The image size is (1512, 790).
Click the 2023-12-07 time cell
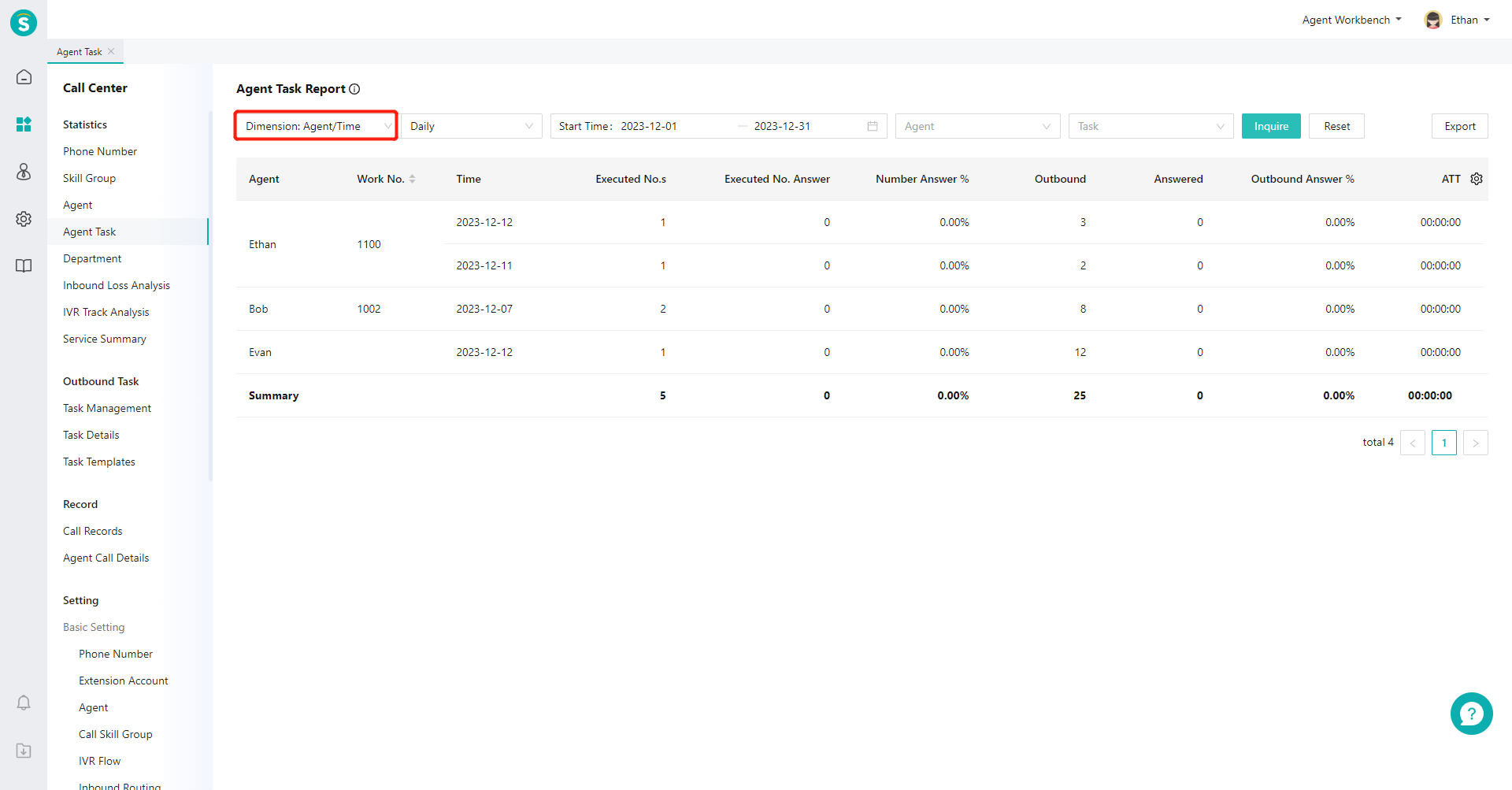[484, 309]
